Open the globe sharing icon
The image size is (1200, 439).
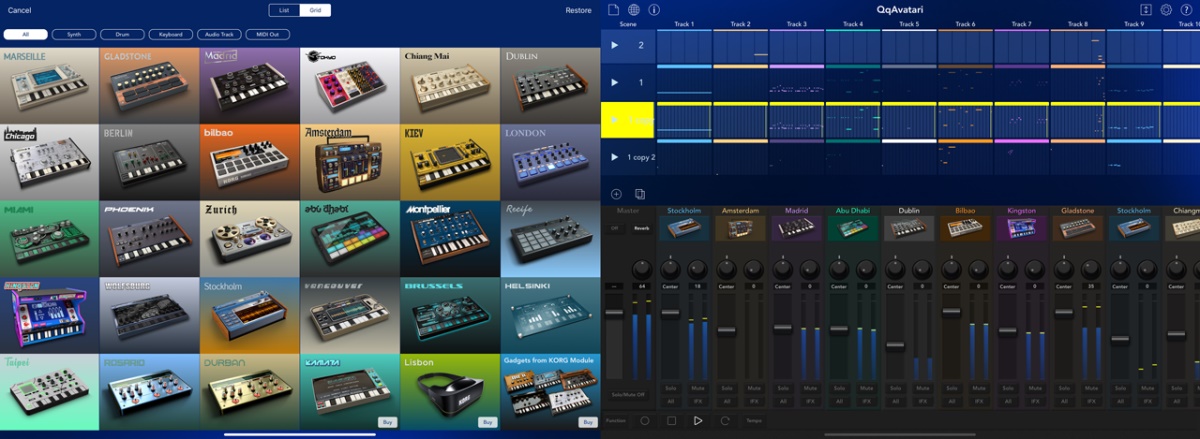tap(634, 10)
